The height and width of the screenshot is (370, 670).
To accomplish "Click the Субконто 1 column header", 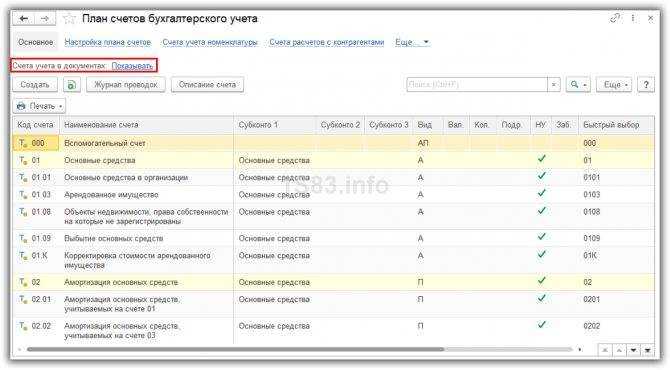I will (x=275, y=125).
